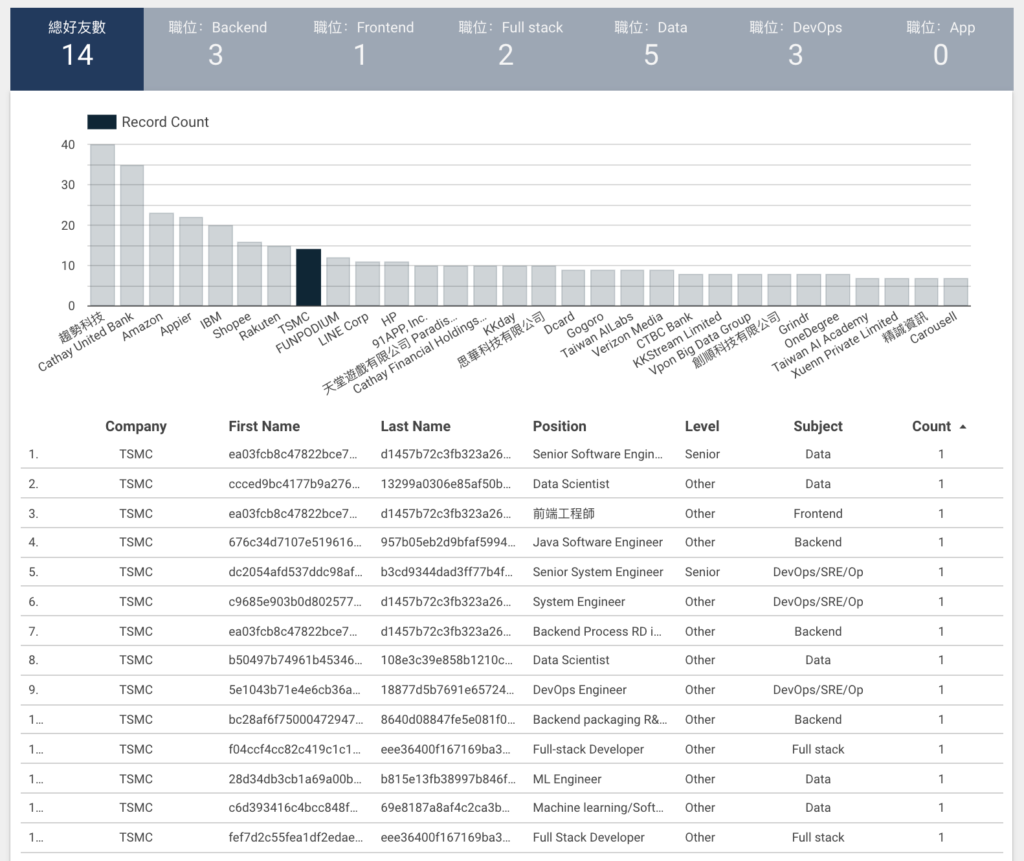Click last name '69e8187a8af4c2ca3b...' cell
This screenshot has width=1024, height=861.
(445, 807)
